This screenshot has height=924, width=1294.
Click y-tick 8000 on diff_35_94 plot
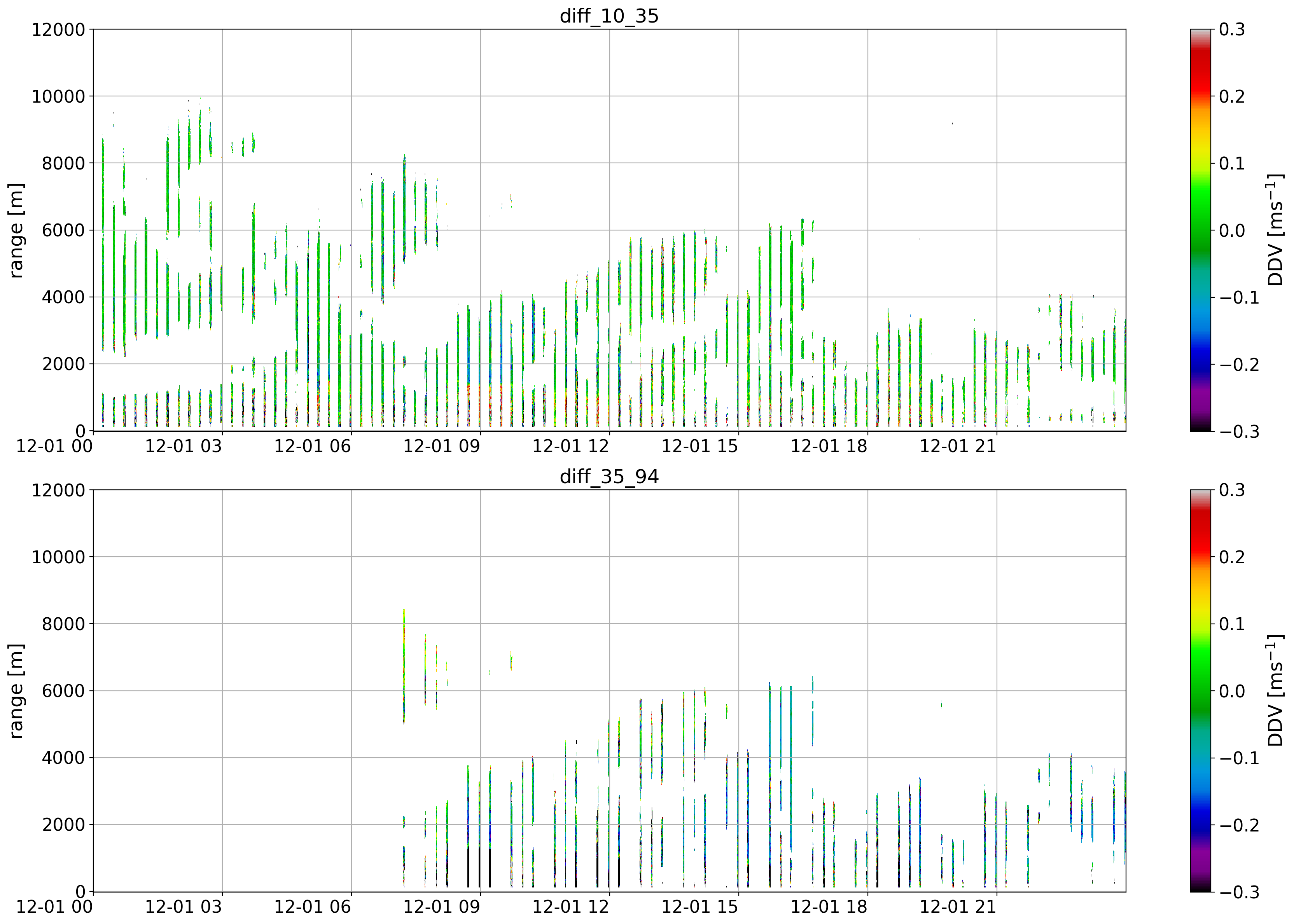pyautogui.click(x=63, y=624)
